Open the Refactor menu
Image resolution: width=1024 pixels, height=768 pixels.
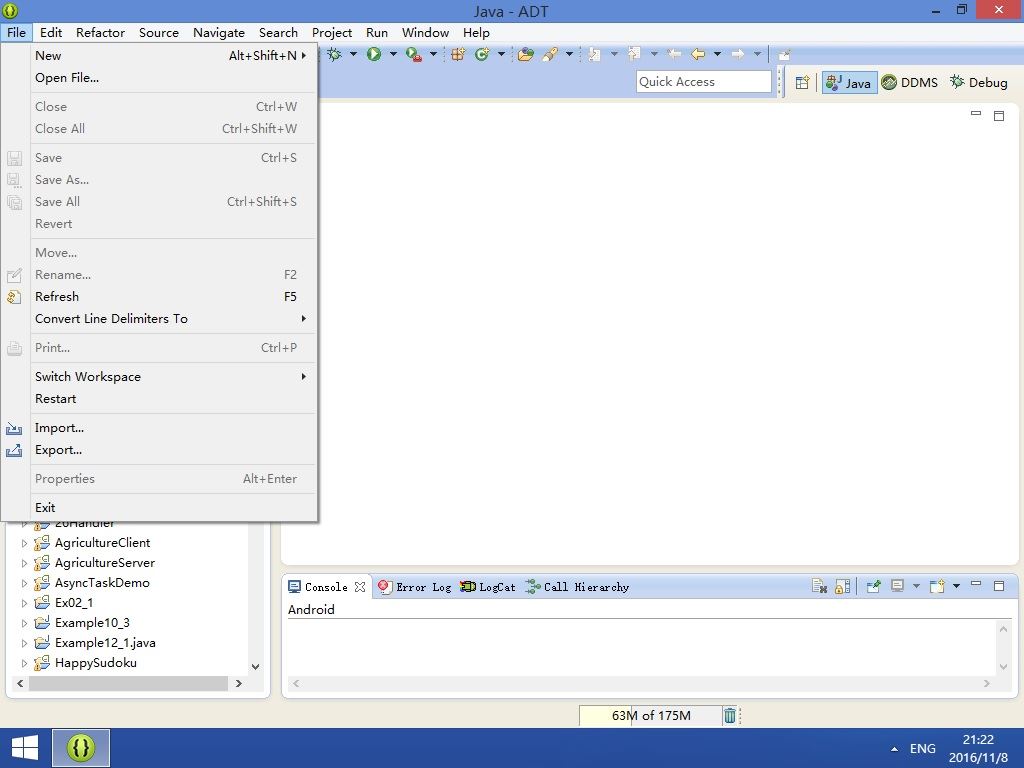pyautogui.click(x=100, y=33)
